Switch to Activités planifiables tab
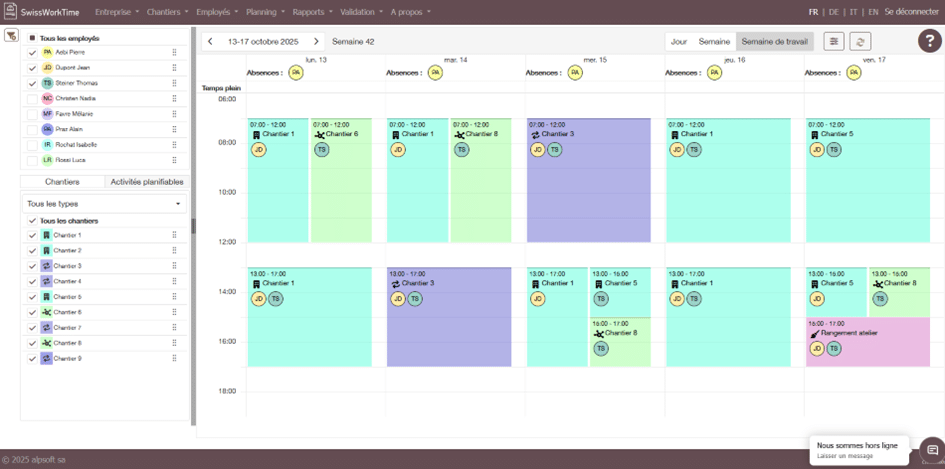This screenshot has height=469, width=945. point(147,182)
